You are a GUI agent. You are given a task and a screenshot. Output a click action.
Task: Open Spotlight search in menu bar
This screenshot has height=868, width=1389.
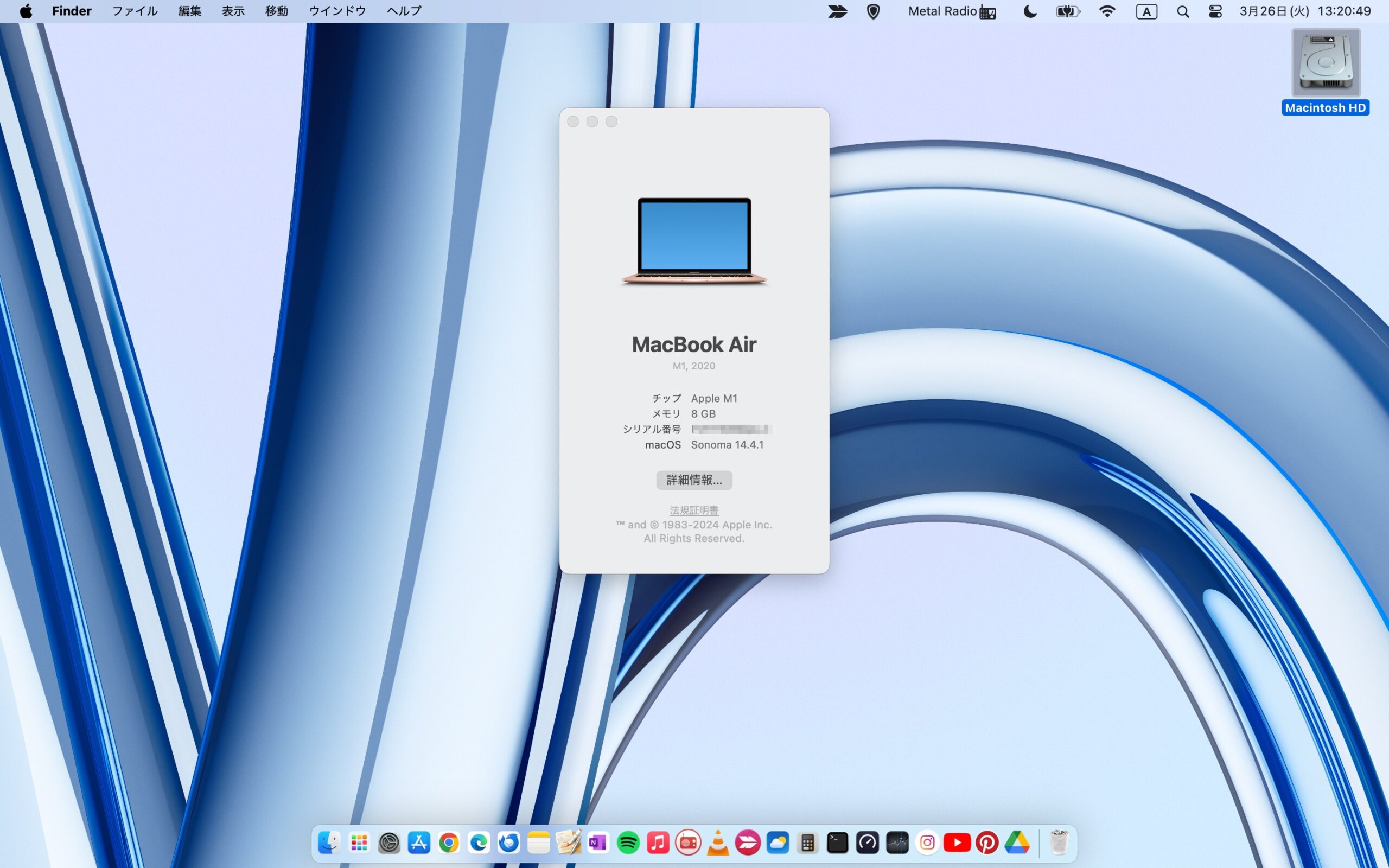pyautogui.click(x=1183, y=11)
